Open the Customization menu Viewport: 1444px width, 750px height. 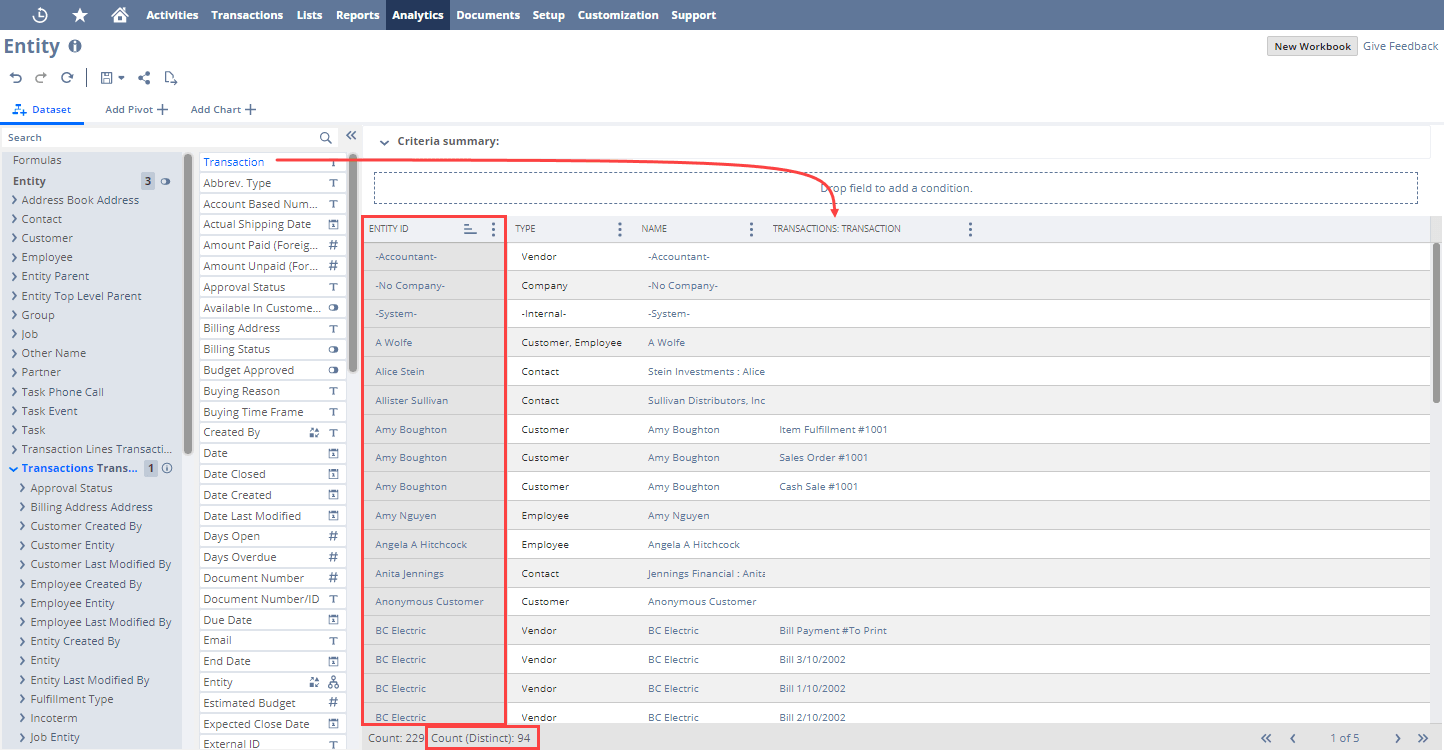pyautogui.click(x=618, y=15)
